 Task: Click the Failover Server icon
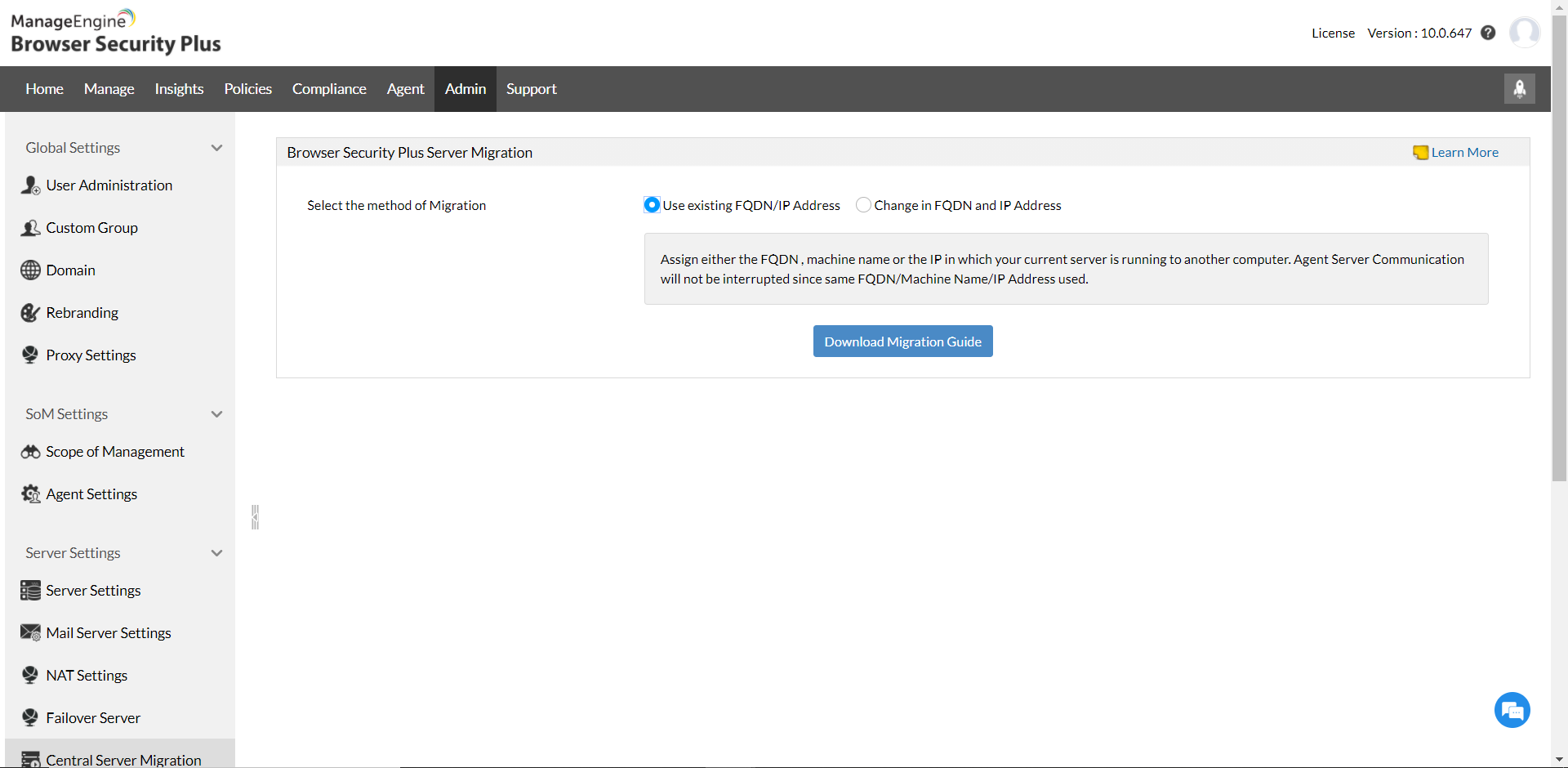30,718
